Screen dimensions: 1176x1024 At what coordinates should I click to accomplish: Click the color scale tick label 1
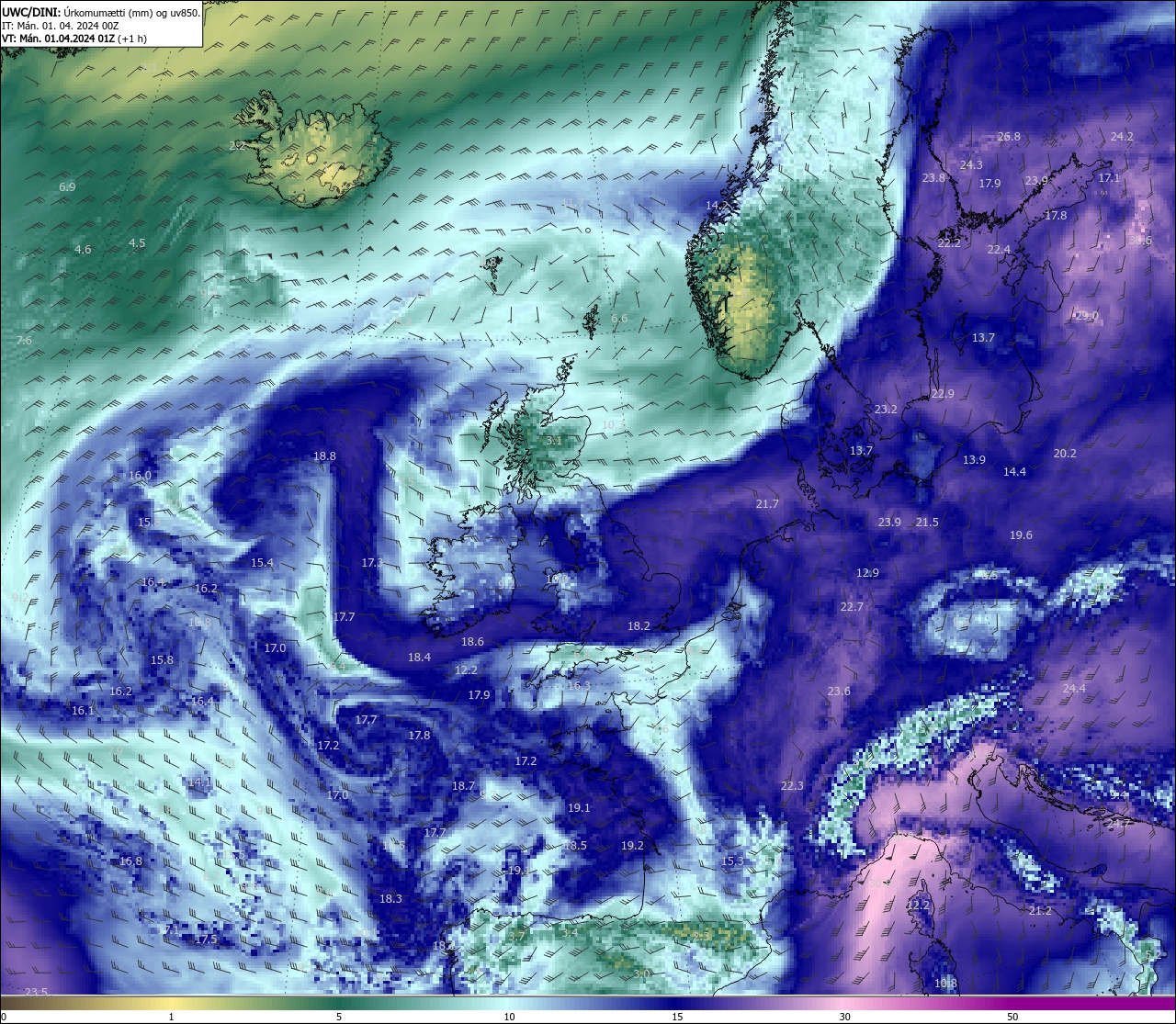pyautogui.click(x=171, y=1017)
